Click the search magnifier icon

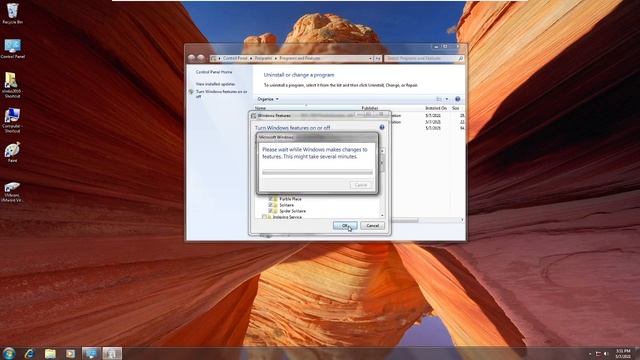coord(461,59)
